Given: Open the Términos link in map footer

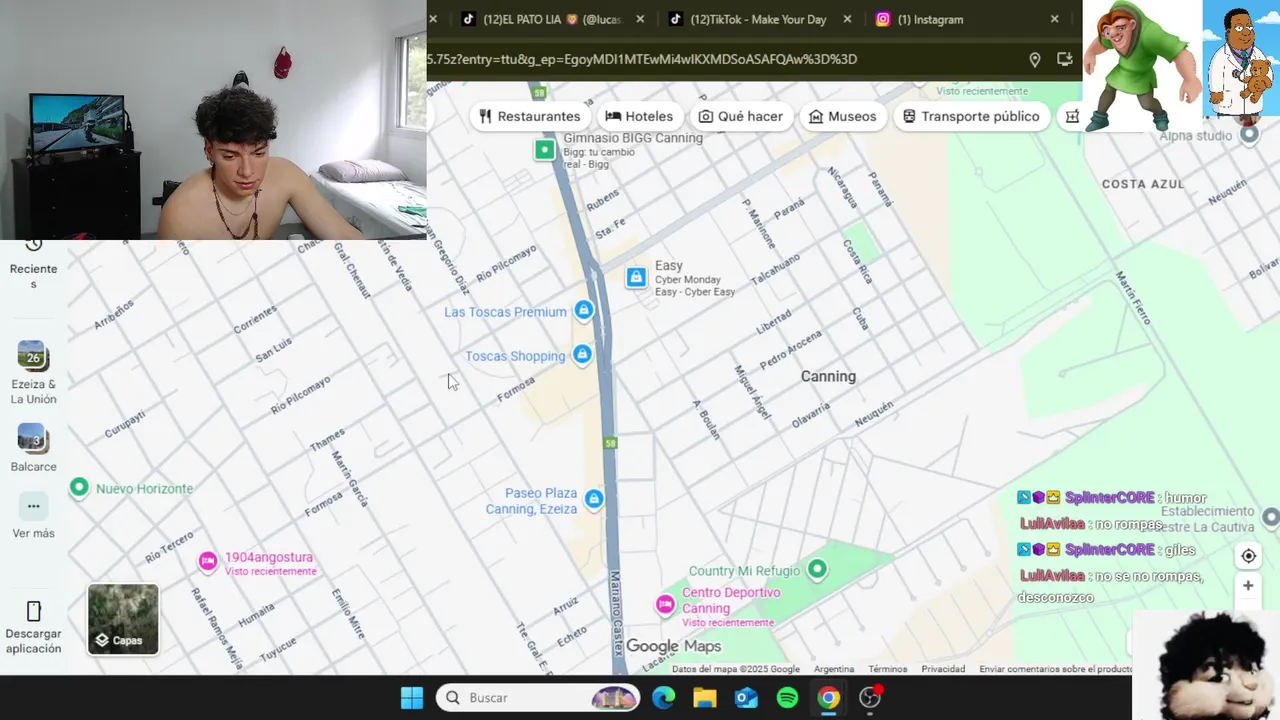Looking at the screenshot, I should (887, 669).
